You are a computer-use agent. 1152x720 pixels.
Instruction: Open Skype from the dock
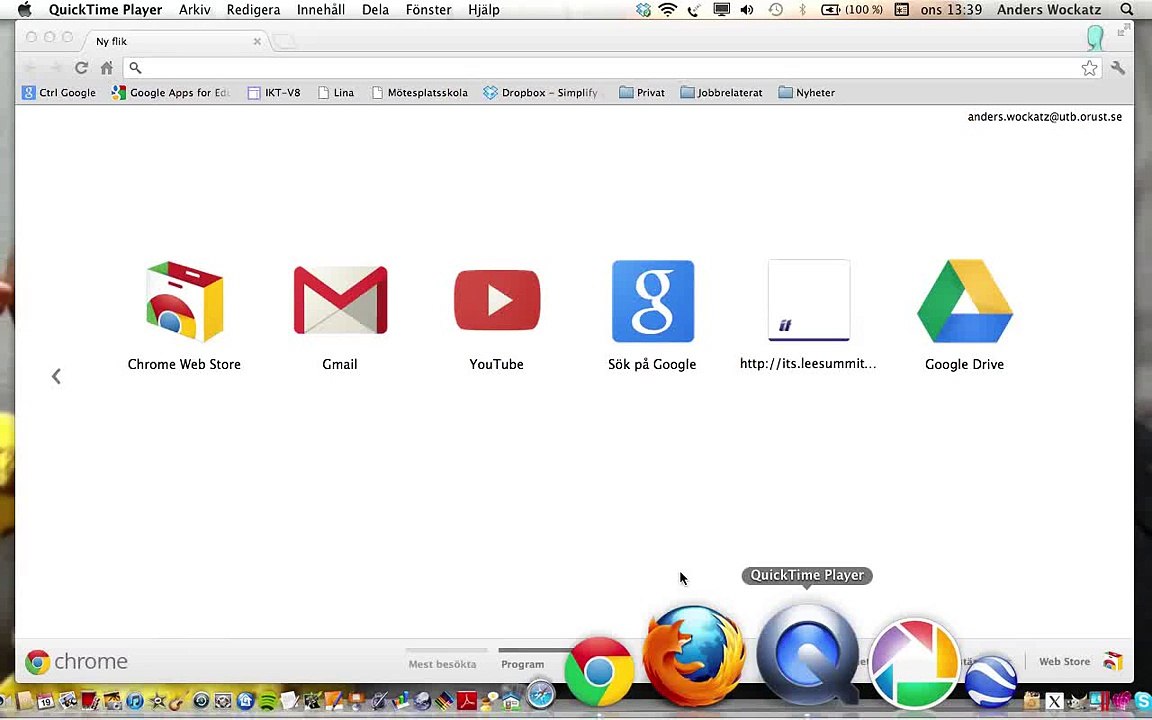[x=1145, y=699]
